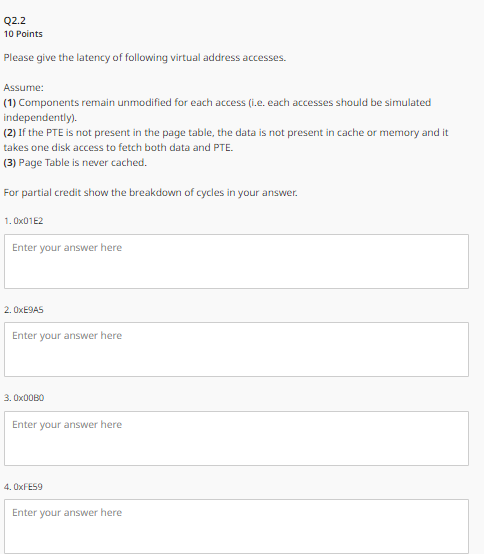The image size is (484, 554).
Task: Click the "takes one disk access" line
Action: (118, 147)
